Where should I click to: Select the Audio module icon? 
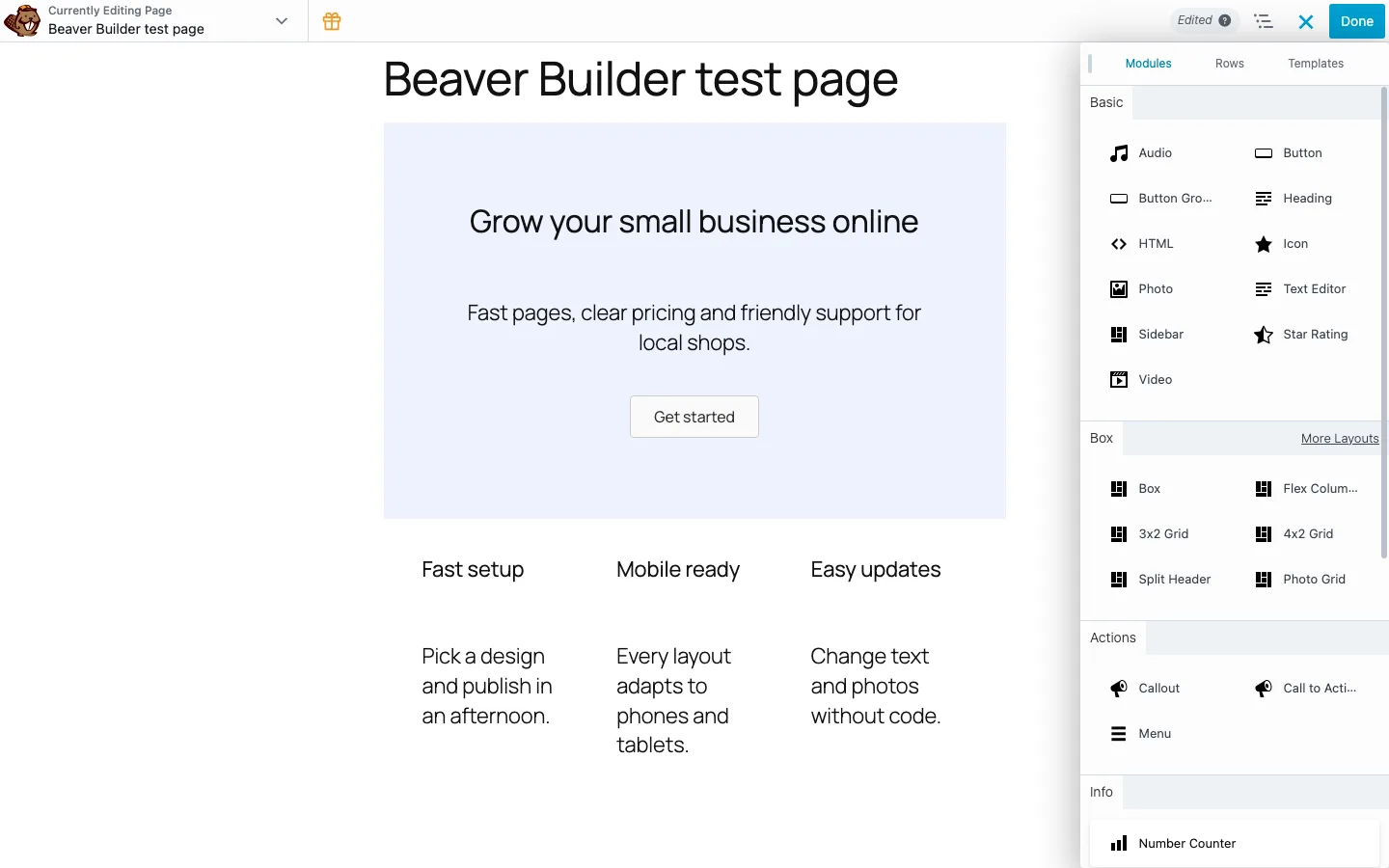pos(1119,153)
